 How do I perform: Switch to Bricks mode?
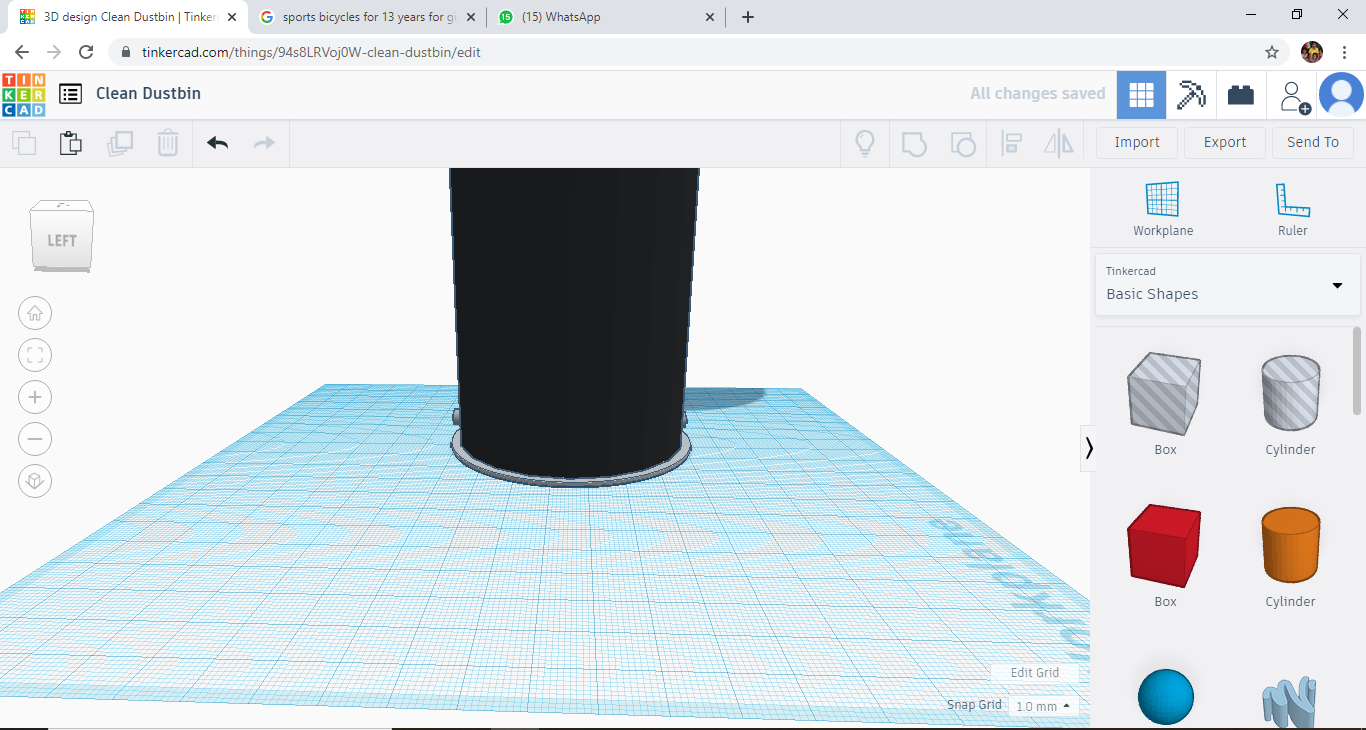tap(1241, 95)
